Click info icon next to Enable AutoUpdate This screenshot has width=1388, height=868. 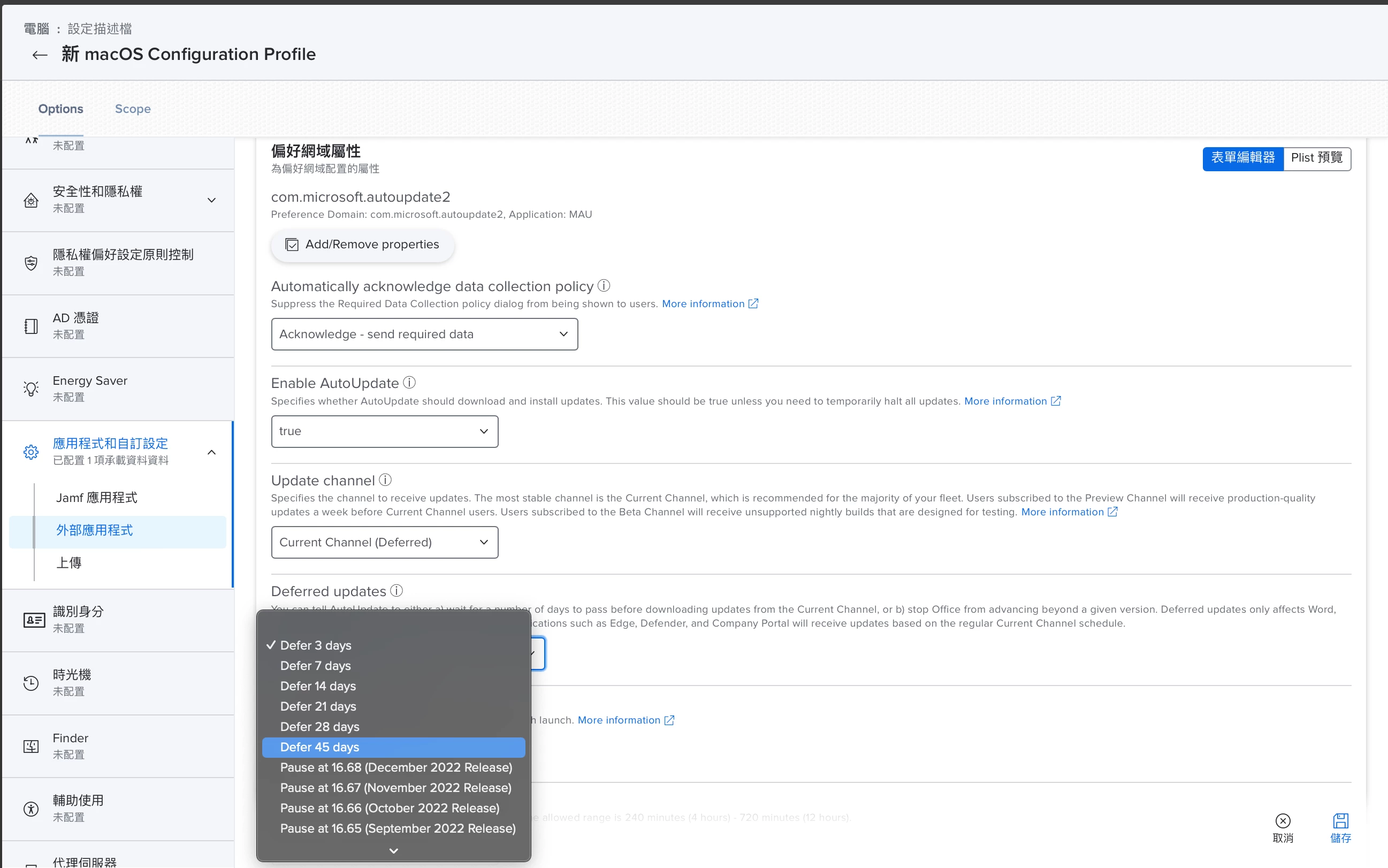[x=409, y=382]
